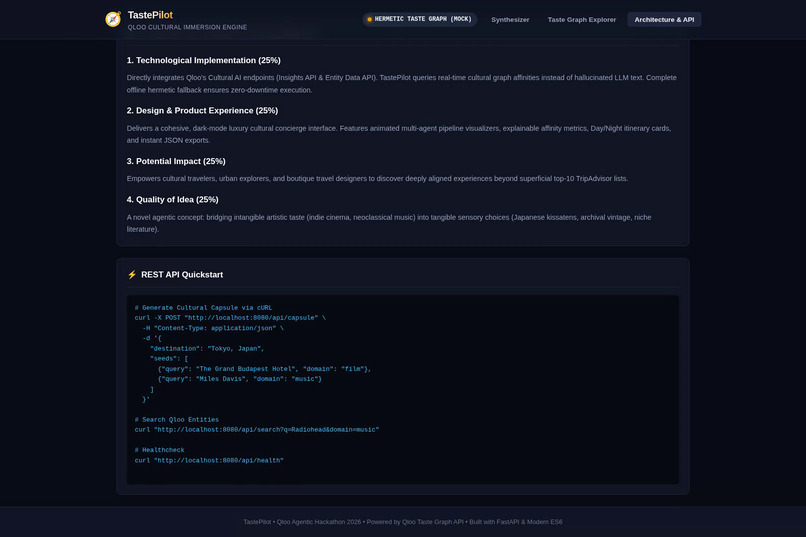Viewport: 806px width, 537px height.
Task: Click the Content-Type: application/json header line
Action: tap(213, 328)
